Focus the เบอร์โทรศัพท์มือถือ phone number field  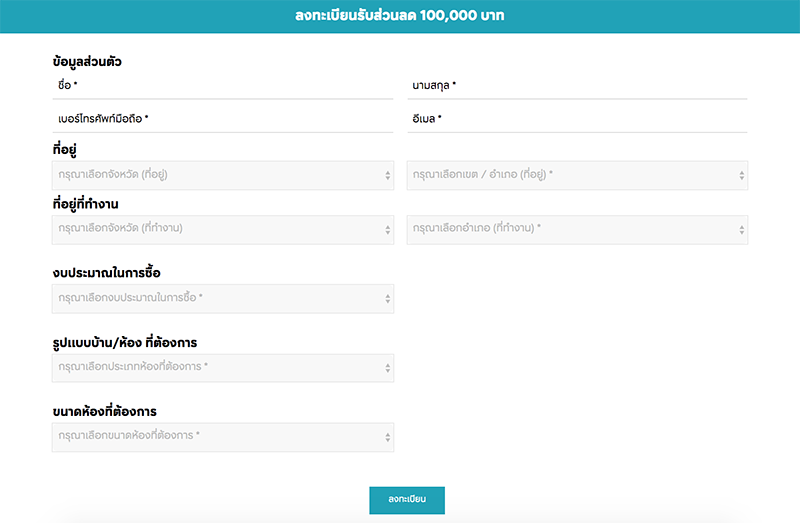(222, 119)
